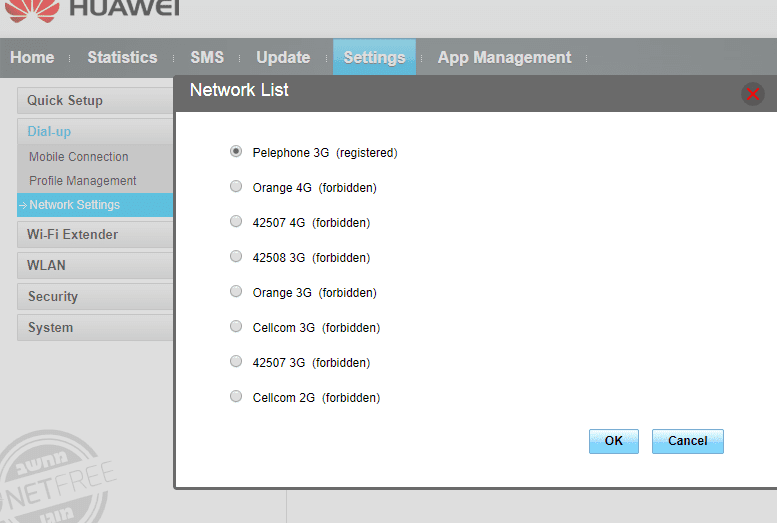
Task: Choose the 42507 3G network option
Action: pos(236,361)
